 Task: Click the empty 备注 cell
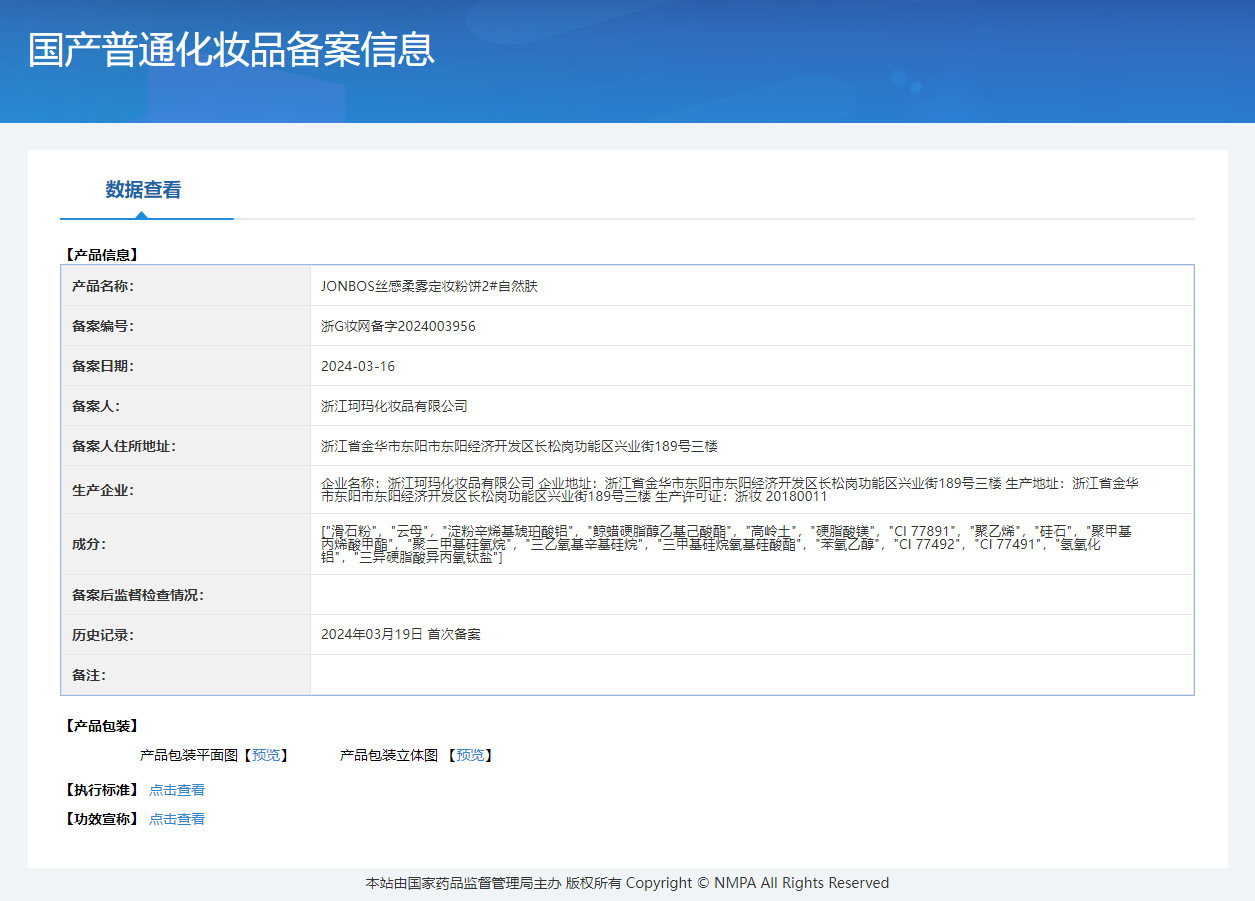pos(752,675)
